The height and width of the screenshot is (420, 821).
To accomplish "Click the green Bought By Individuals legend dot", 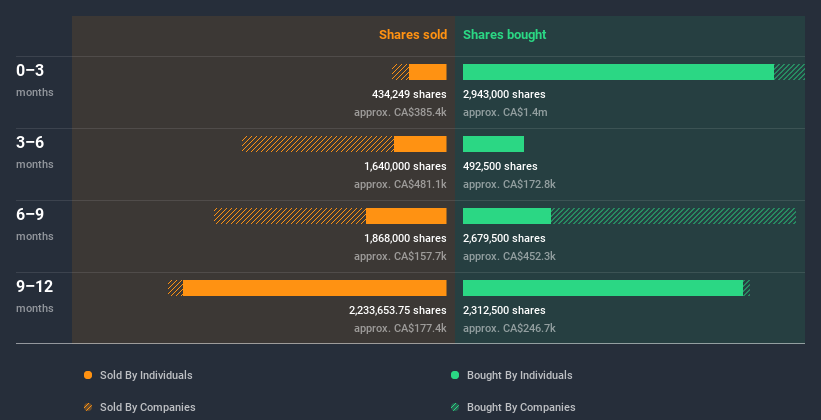I will point(455,375).
